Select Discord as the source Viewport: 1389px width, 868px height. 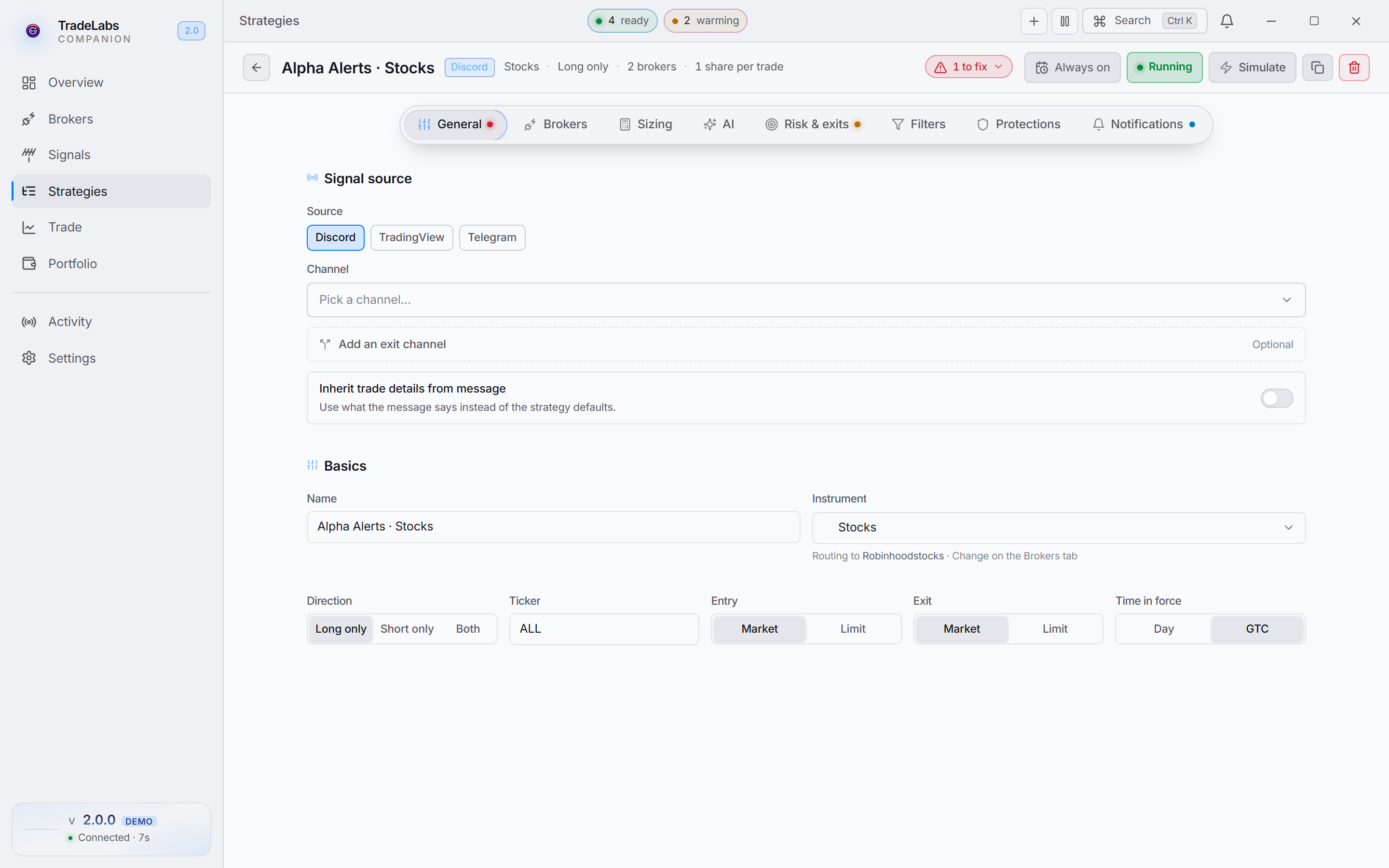pyautogui.click(x=335, y=238)
